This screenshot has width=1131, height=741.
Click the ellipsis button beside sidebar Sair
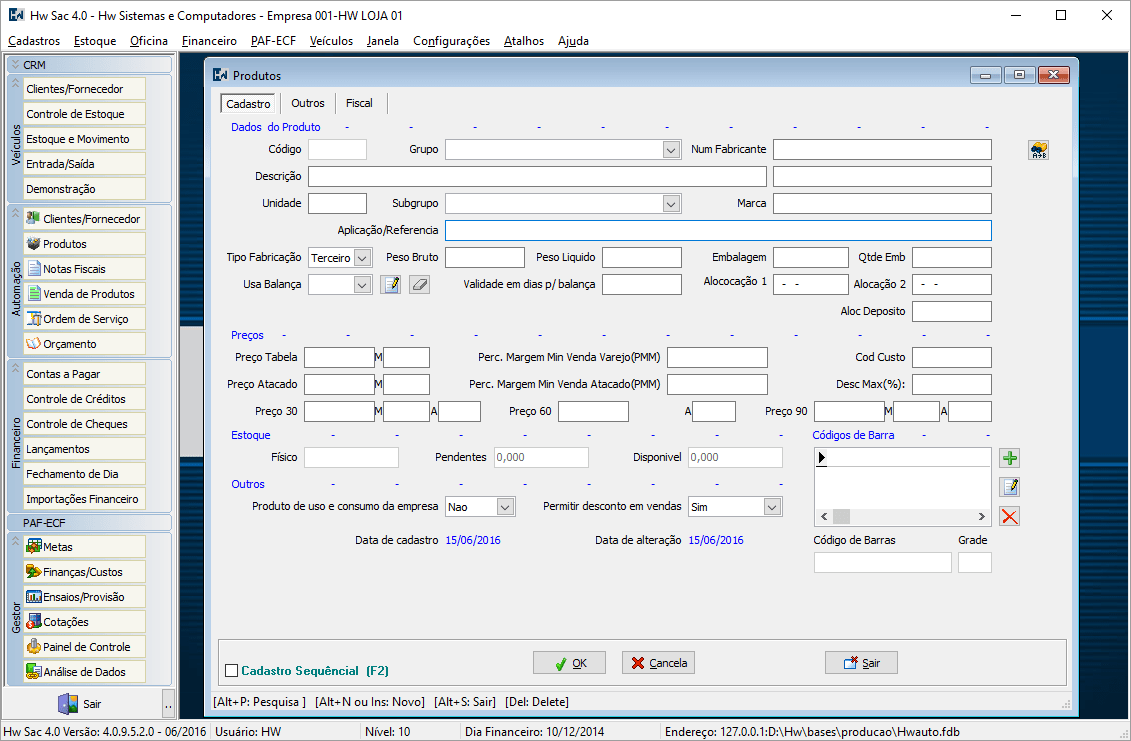tap(168, 703)
